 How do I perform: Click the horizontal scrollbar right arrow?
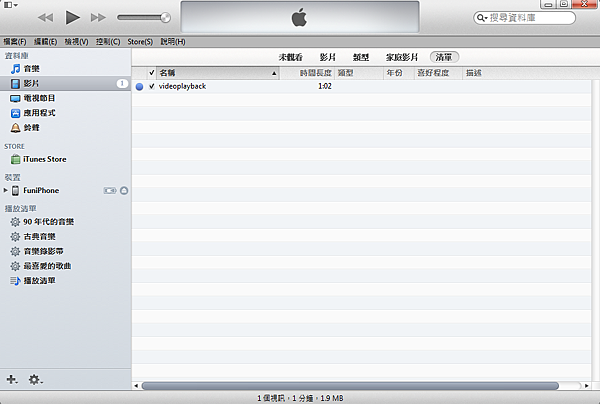coord(587,386)
